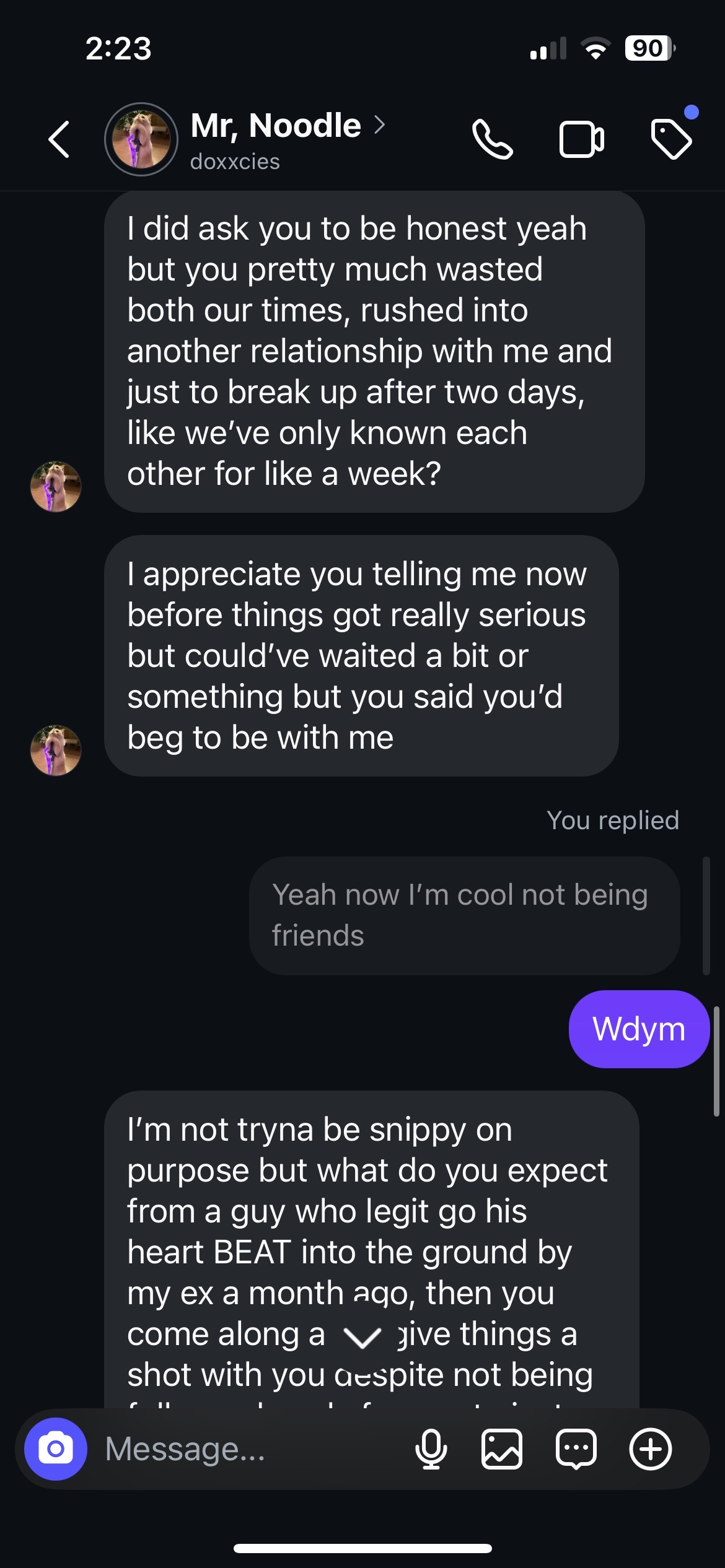725x1568 pixels.
Task: Record a voice message with microphone
Action: coord(431,1449)
